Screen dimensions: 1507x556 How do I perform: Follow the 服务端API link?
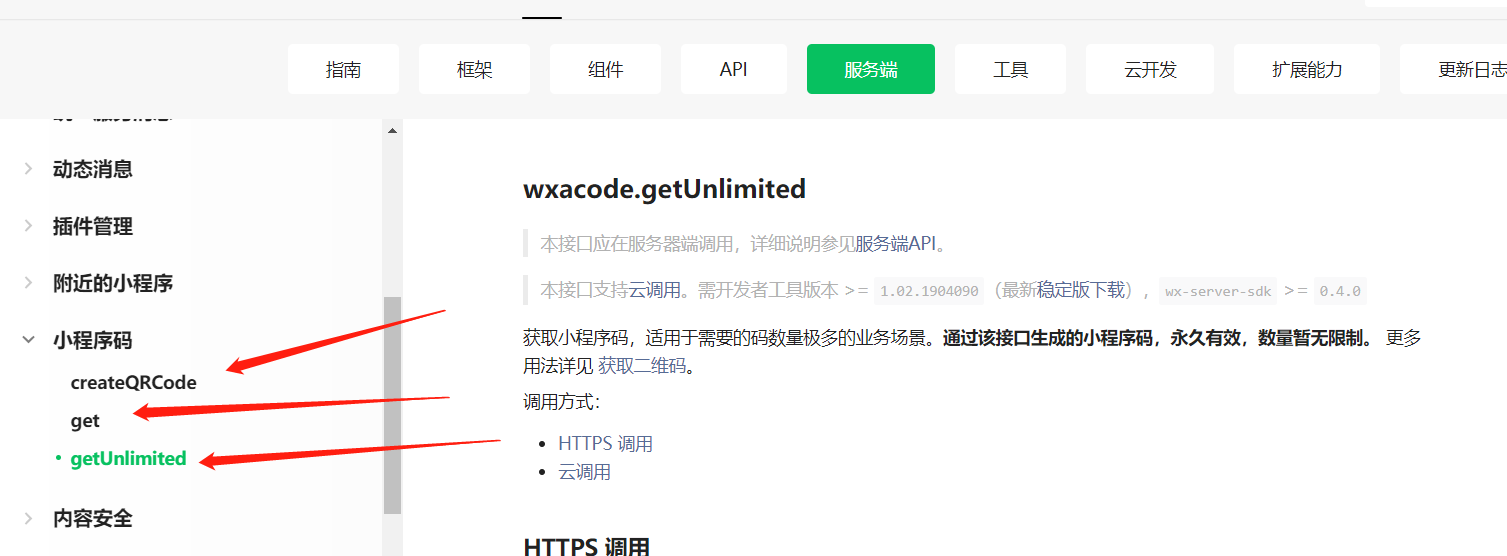[x=895, y=243]
